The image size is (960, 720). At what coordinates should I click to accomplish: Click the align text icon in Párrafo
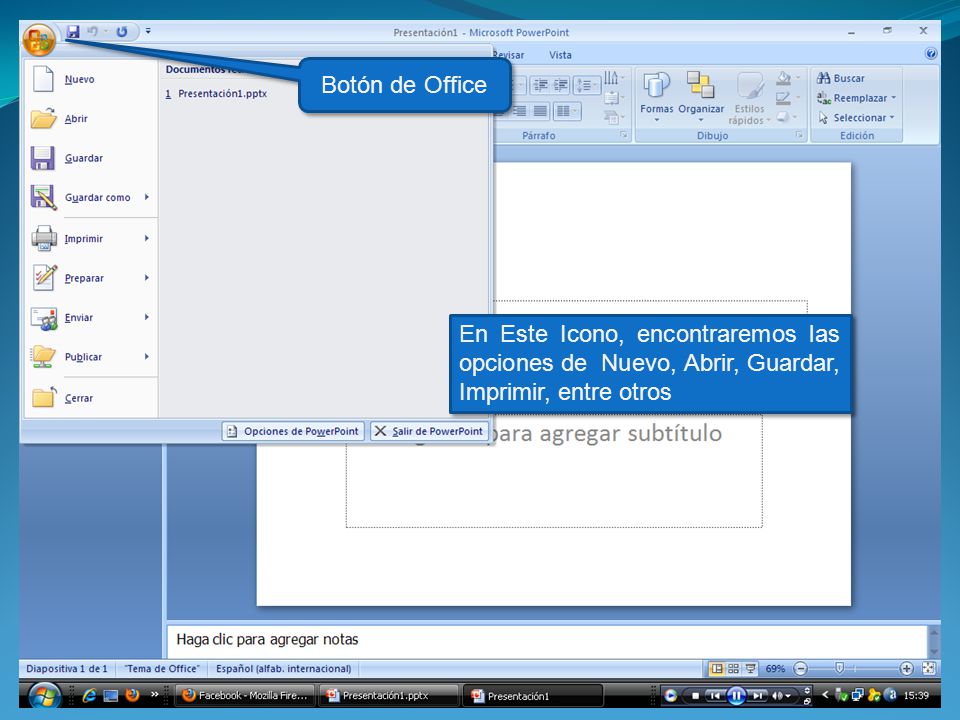[x=613, y=98]
